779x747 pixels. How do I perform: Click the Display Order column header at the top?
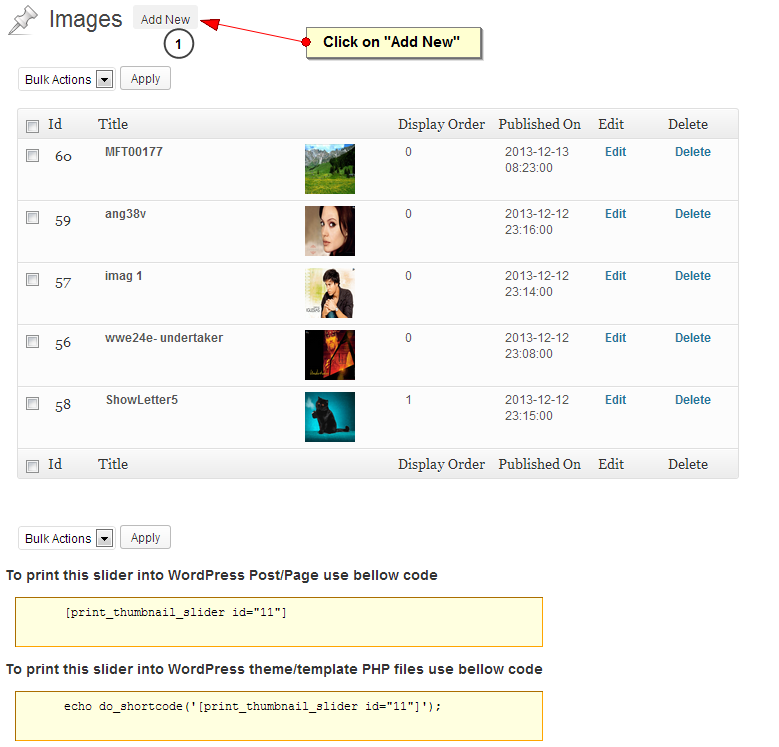click(x=441, y=124)
